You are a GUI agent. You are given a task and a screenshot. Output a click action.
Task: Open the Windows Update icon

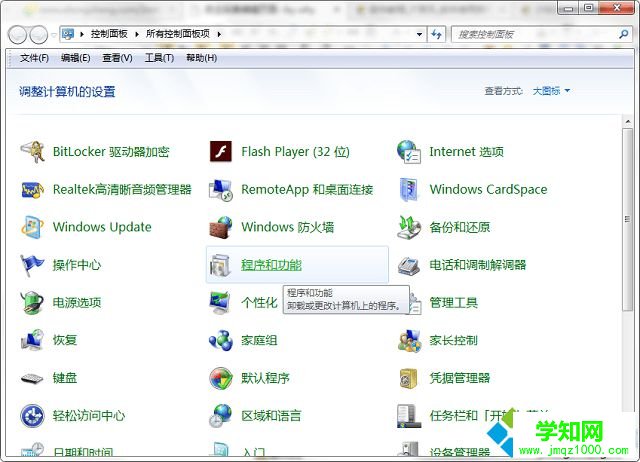pyautogui.click(x=33, y=227)
